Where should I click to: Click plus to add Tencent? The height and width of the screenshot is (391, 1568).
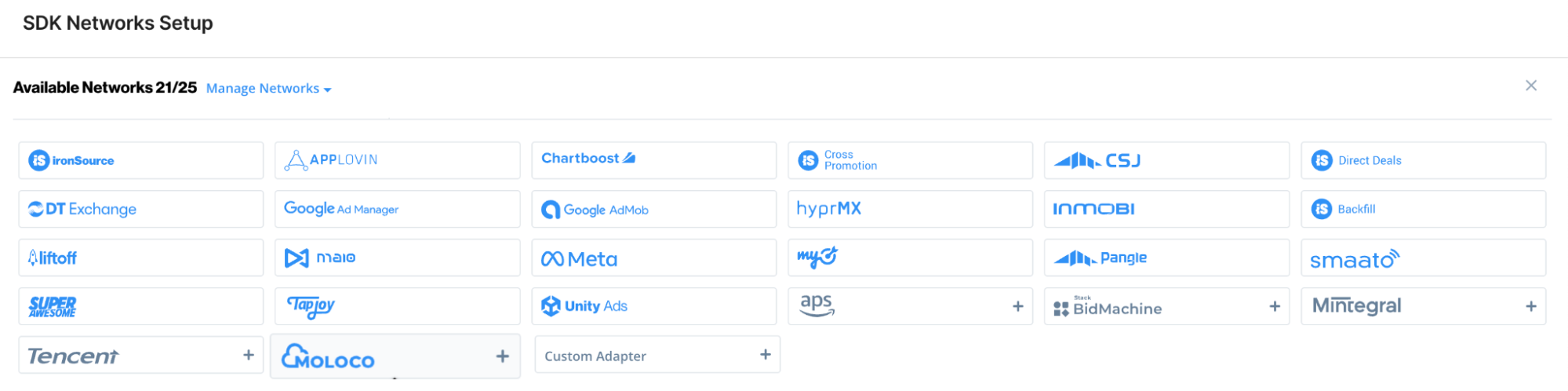click(248, 355)
